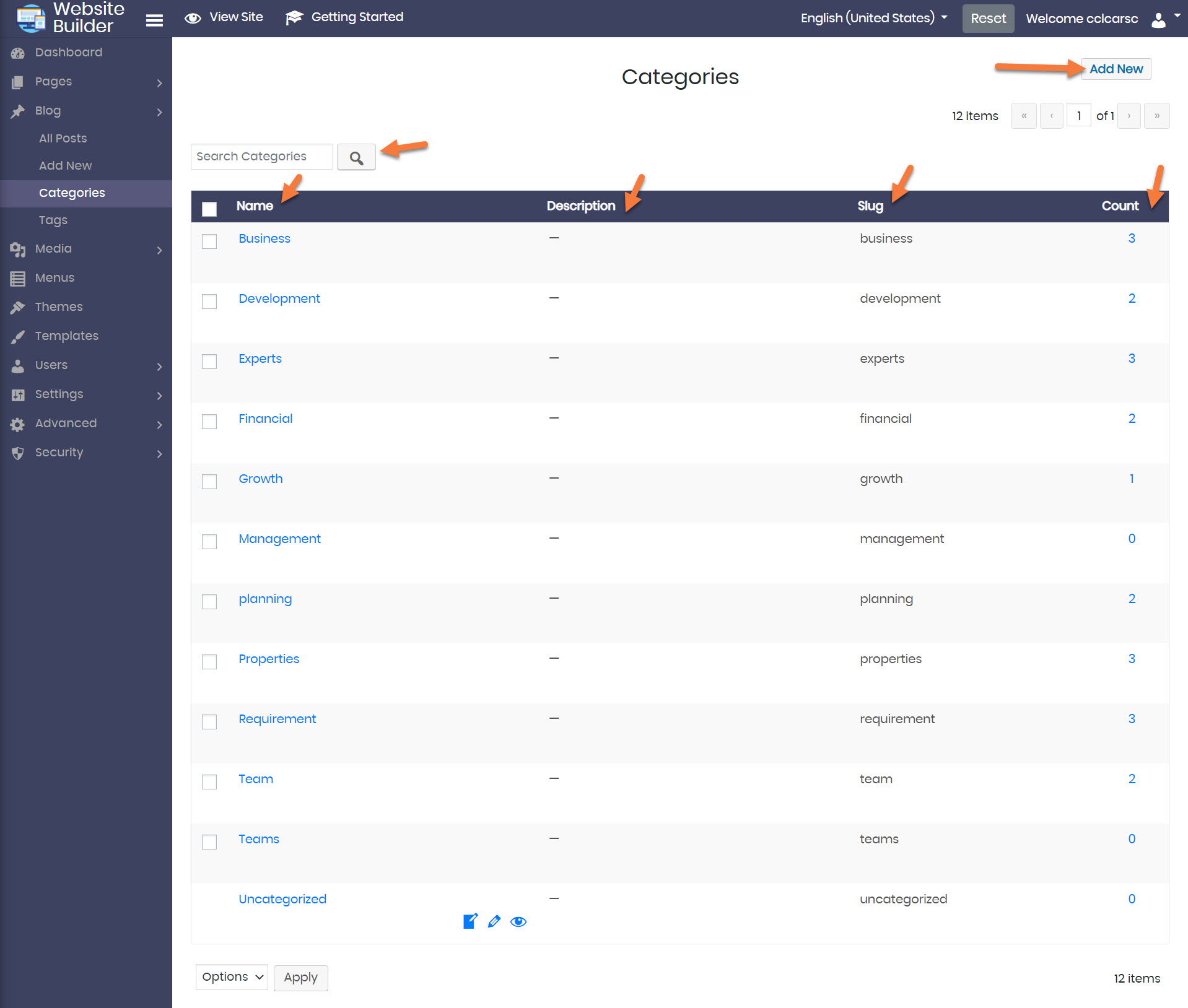Click the eye view icon for Uncategorized
The height and width of the screenshot is (1008, 1188).
[518, 921]
